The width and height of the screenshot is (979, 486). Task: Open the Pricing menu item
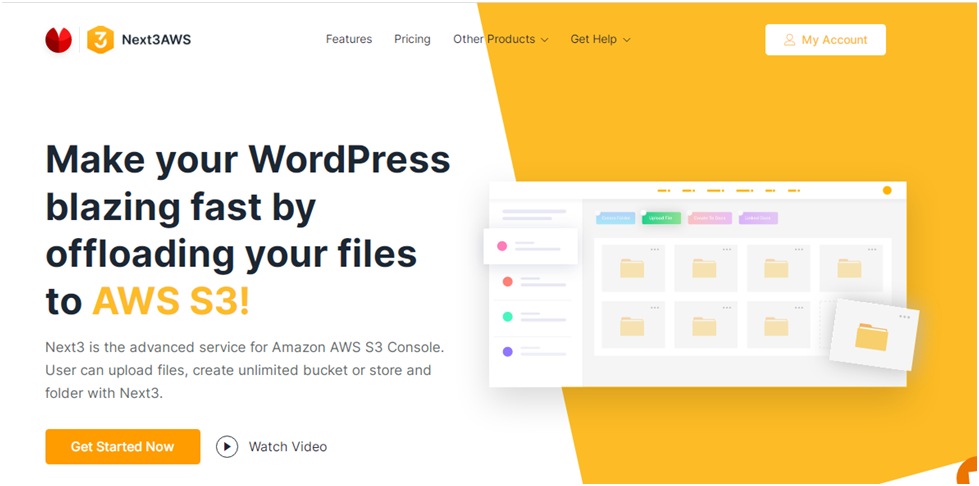[x=412, y=39]
